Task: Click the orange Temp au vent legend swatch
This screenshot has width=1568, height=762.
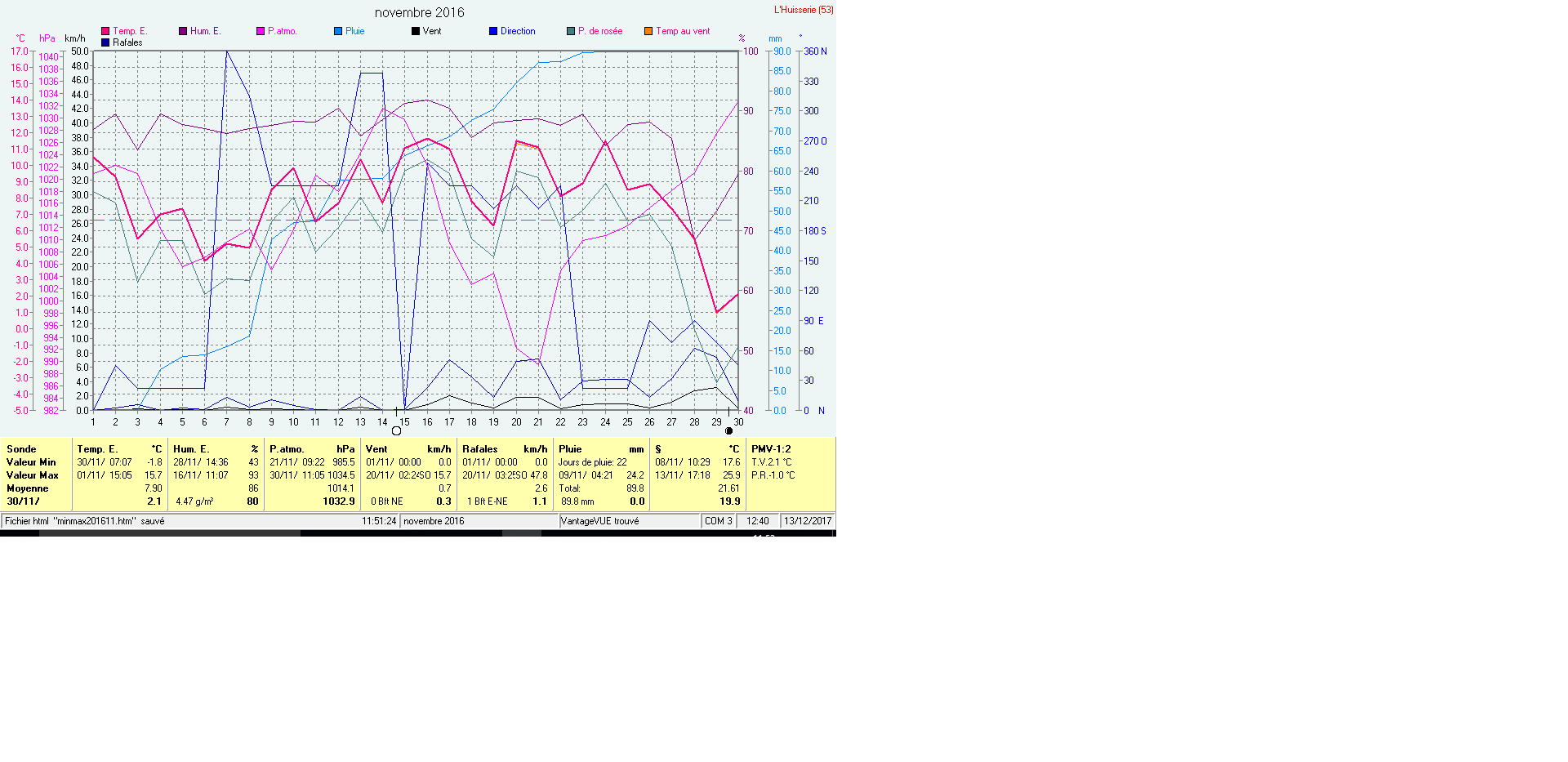Action: [x=648, y=31]
